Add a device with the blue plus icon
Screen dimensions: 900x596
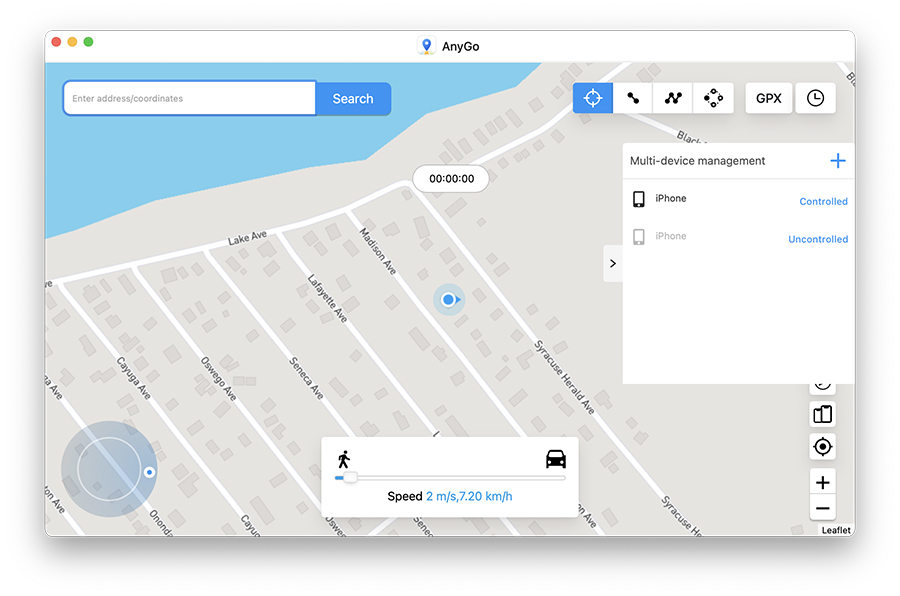click(838, 160)
